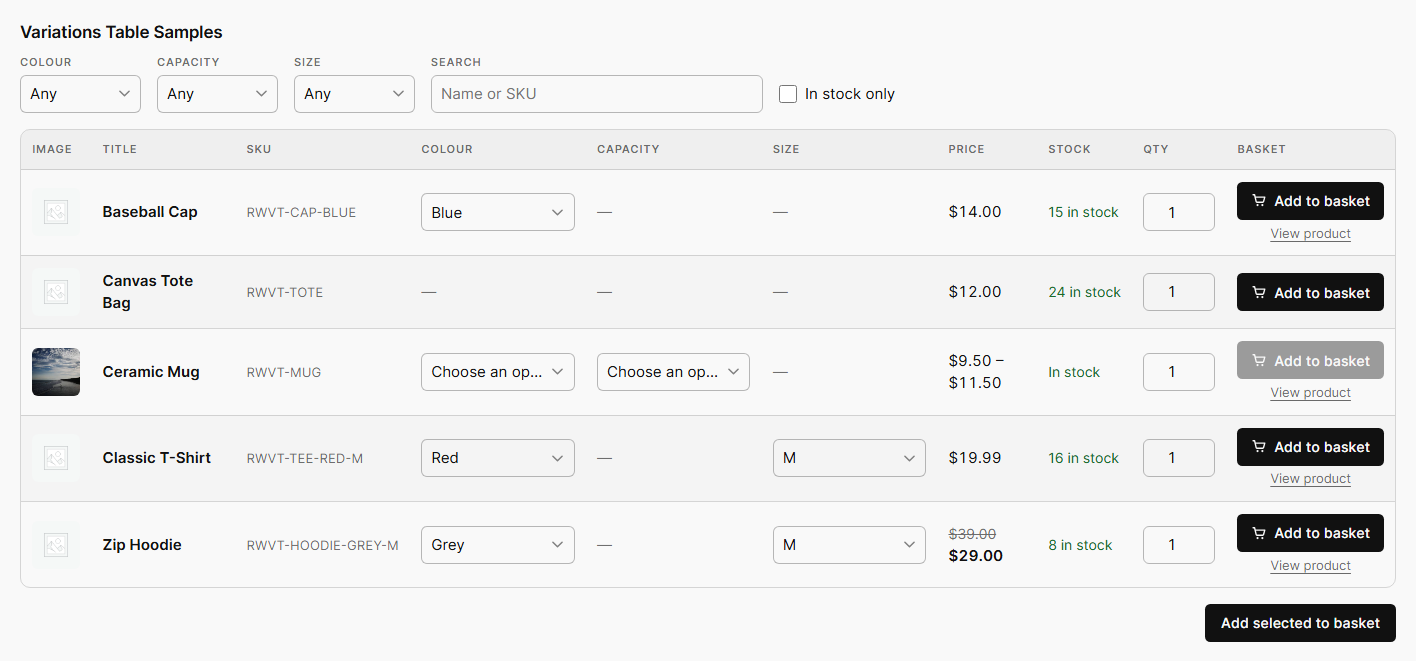Click the Canvas Tote Bag placeholder image

56,292
